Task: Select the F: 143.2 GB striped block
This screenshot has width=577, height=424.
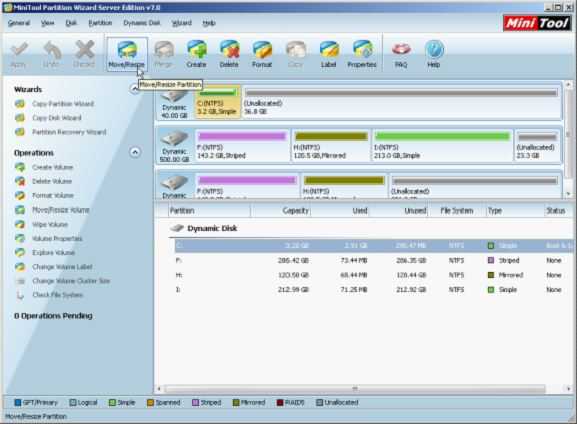Action: coord(242,145)
